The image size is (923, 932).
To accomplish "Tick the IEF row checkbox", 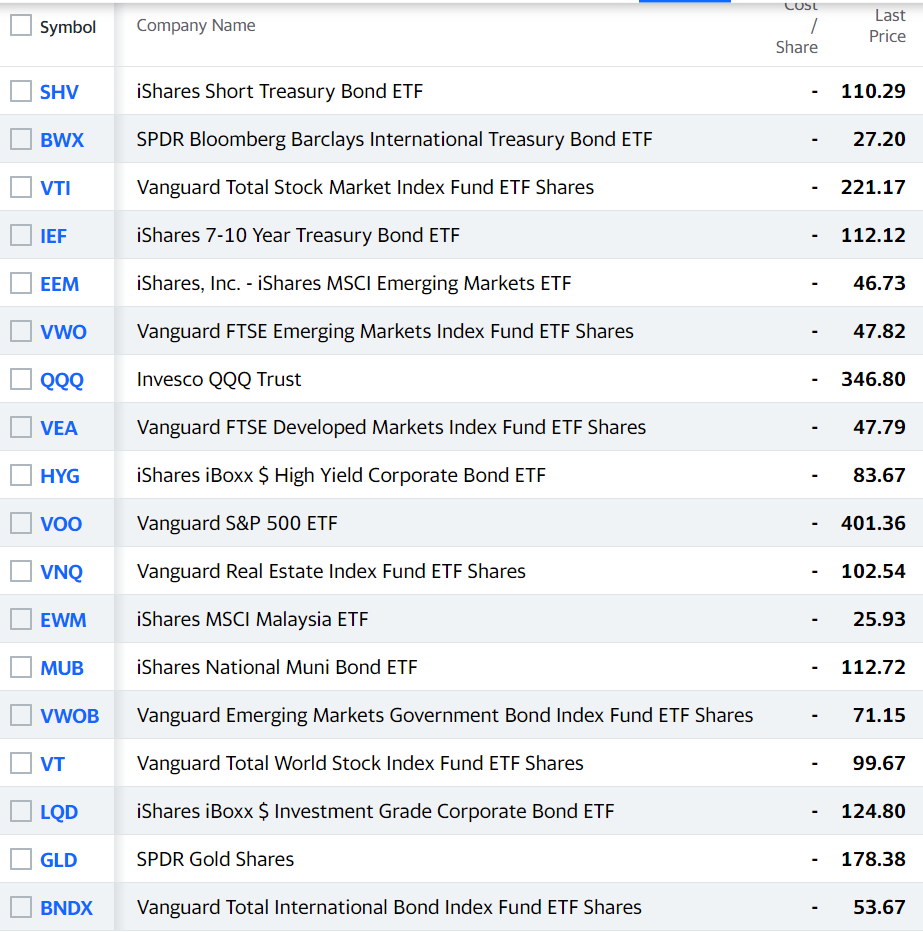I will click(x=21, y=235).
